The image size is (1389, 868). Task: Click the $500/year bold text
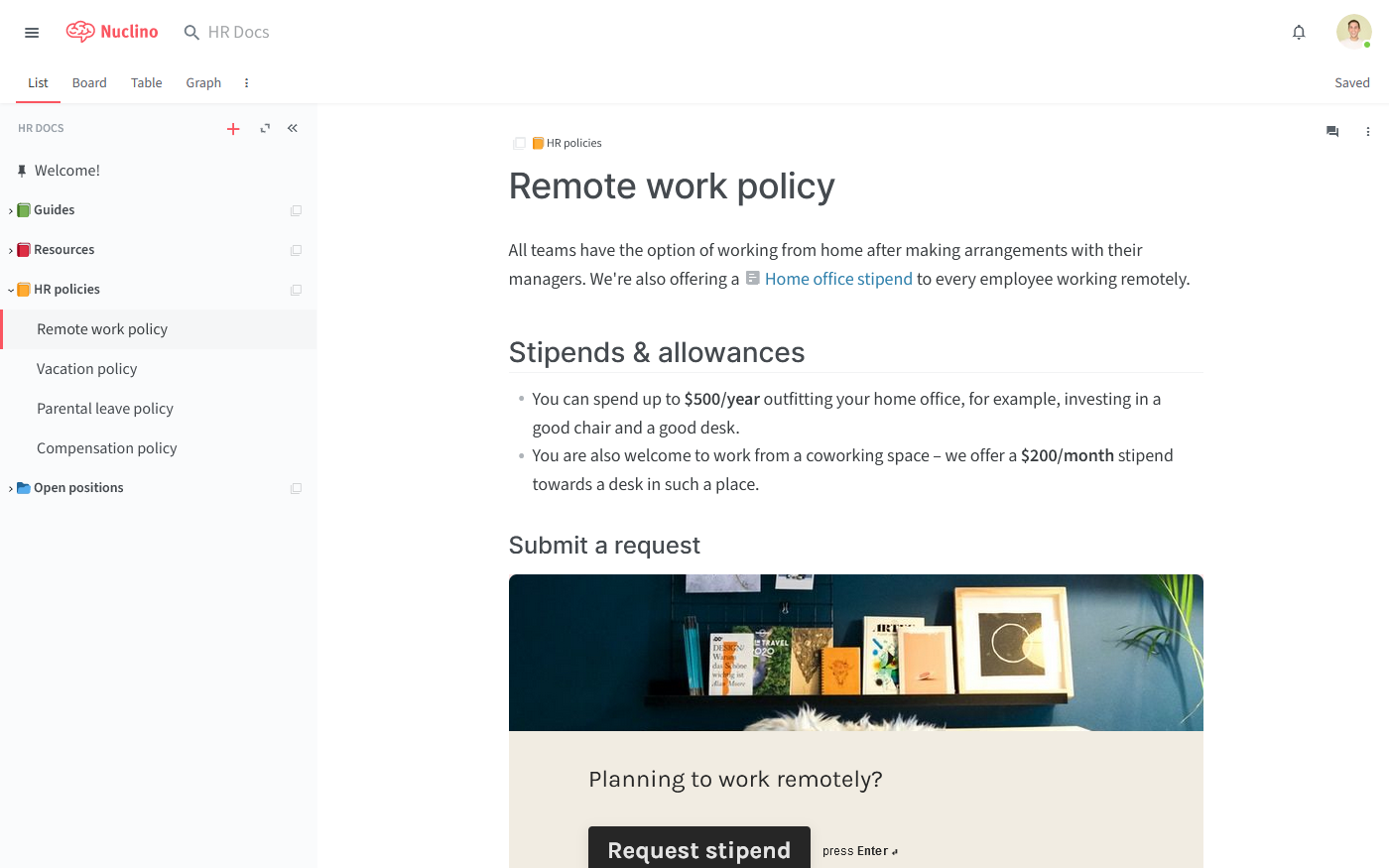[722, 399]
